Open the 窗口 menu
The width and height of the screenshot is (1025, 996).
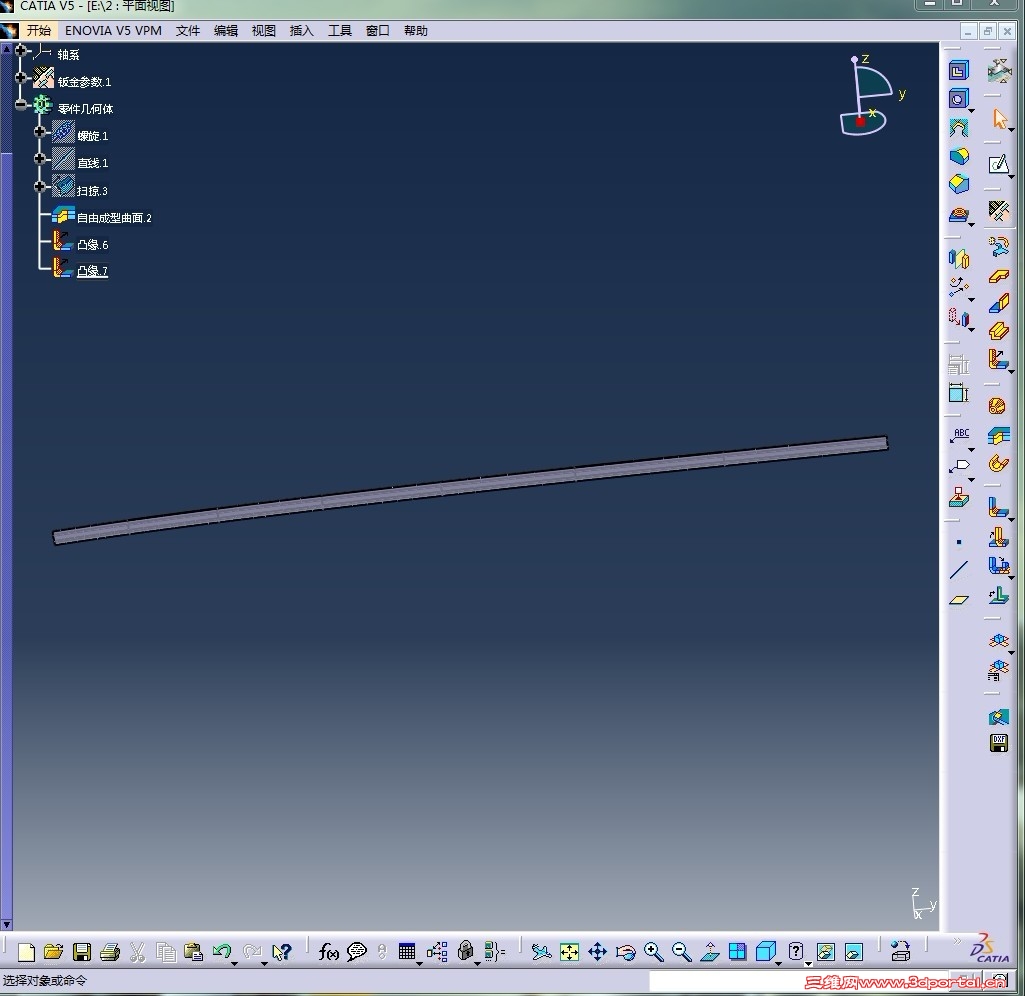(x=377, y=31)
